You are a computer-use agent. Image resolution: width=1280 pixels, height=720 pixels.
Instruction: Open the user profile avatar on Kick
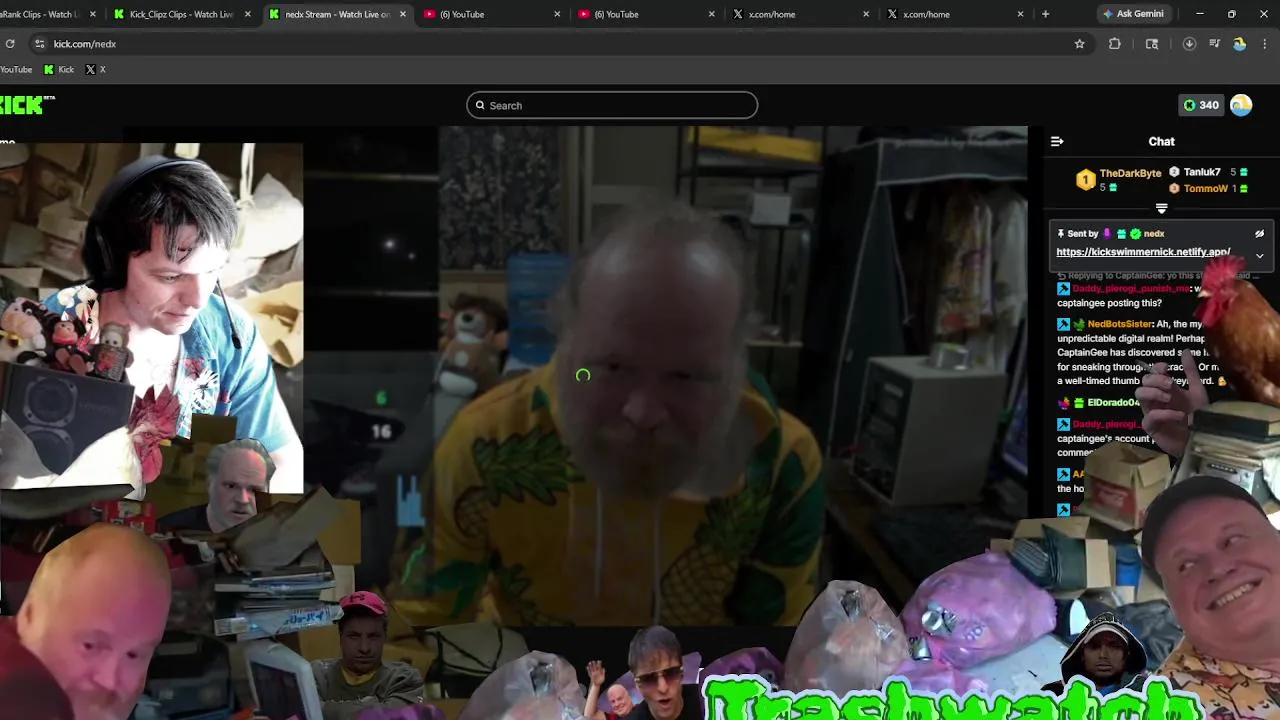1241,105
